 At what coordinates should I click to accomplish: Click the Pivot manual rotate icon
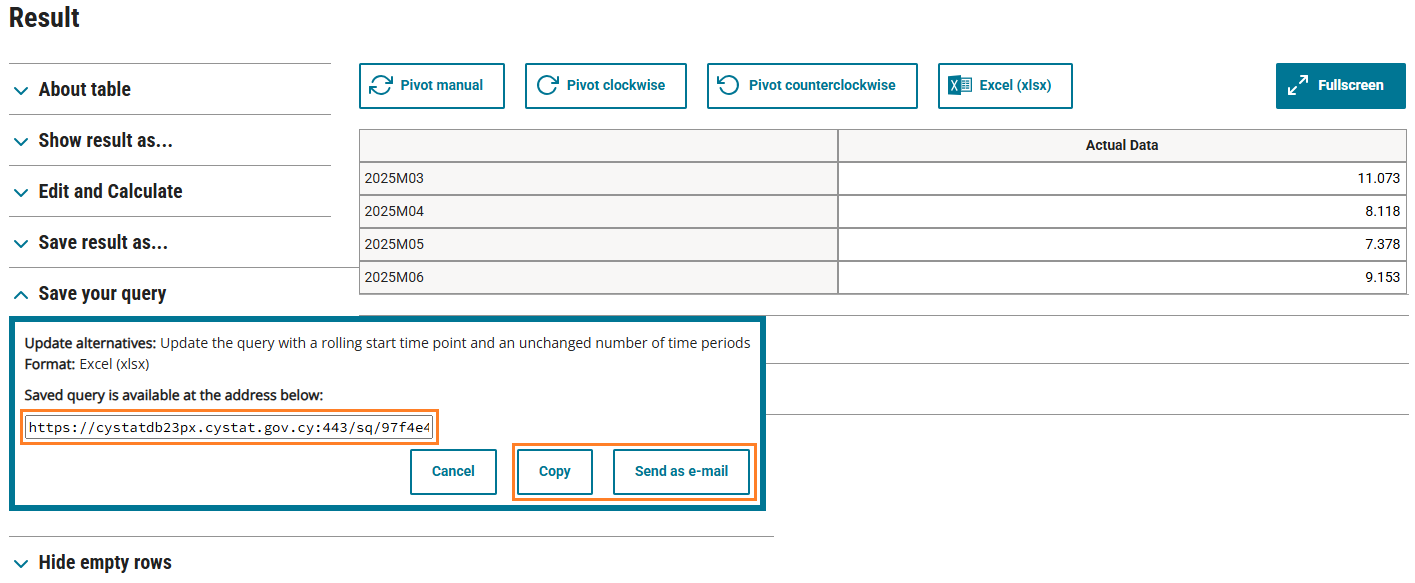[x=381, y=86]
